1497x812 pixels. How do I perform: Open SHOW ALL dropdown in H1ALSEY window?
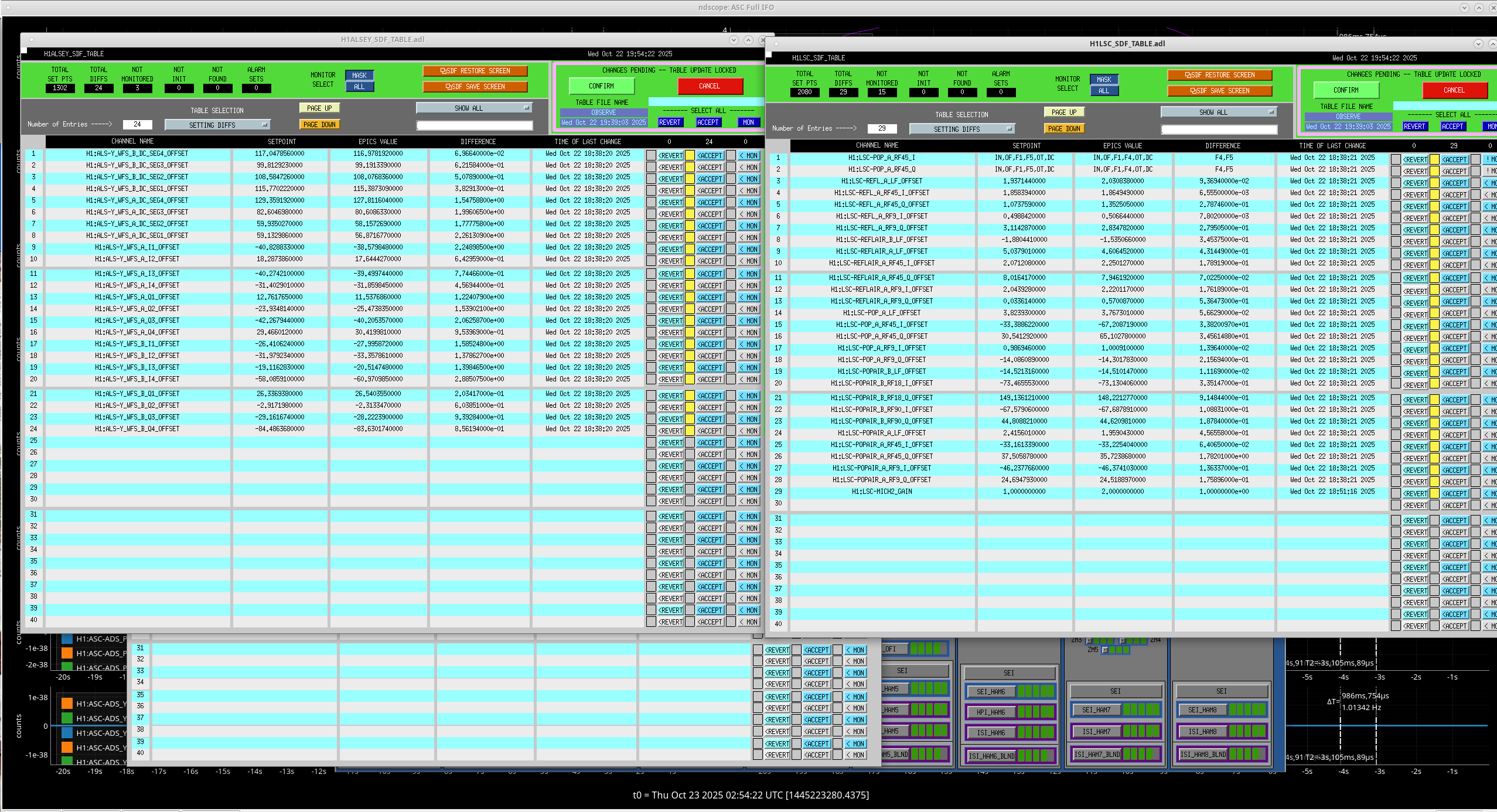coord(474,108)
